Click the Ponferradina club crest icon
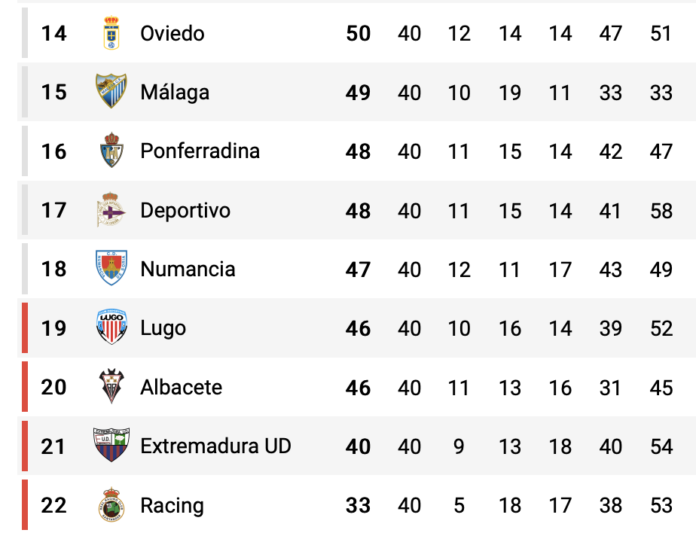This screenshot has width=696, height=536. [x=111, y=151]
